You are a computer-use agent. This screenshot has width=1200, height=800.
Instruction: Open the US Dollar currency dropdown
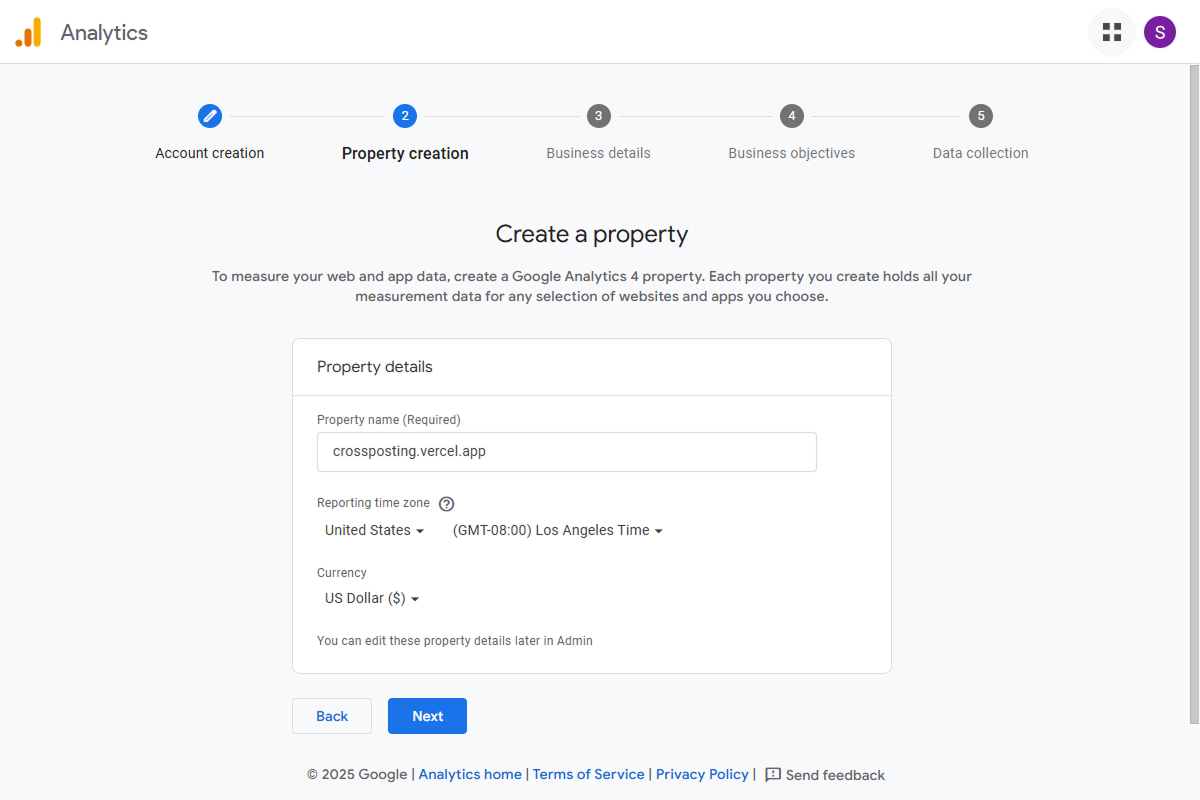[371, 598]
